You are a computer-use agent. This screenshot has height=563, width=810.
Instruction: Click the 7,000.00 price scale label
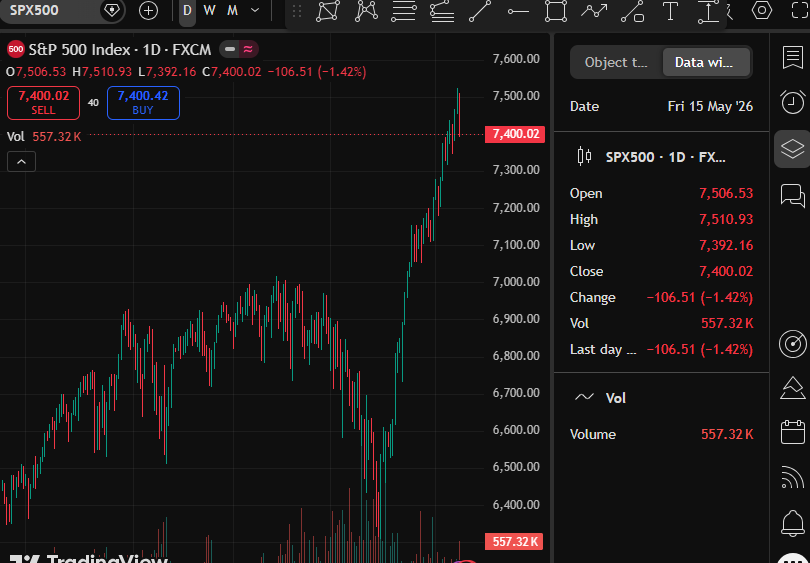516,282
